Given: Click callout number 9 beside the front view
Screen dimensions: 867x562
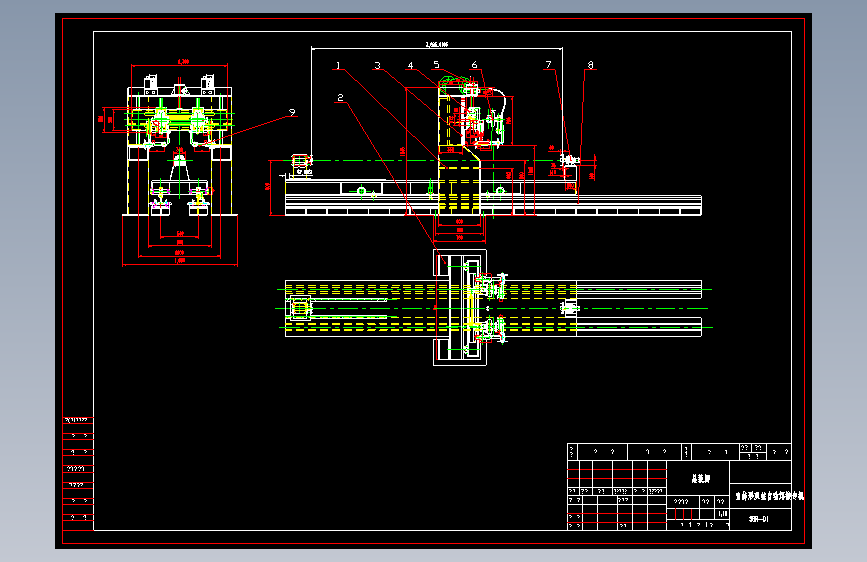Looking at the screenshot, I should 292,112.
